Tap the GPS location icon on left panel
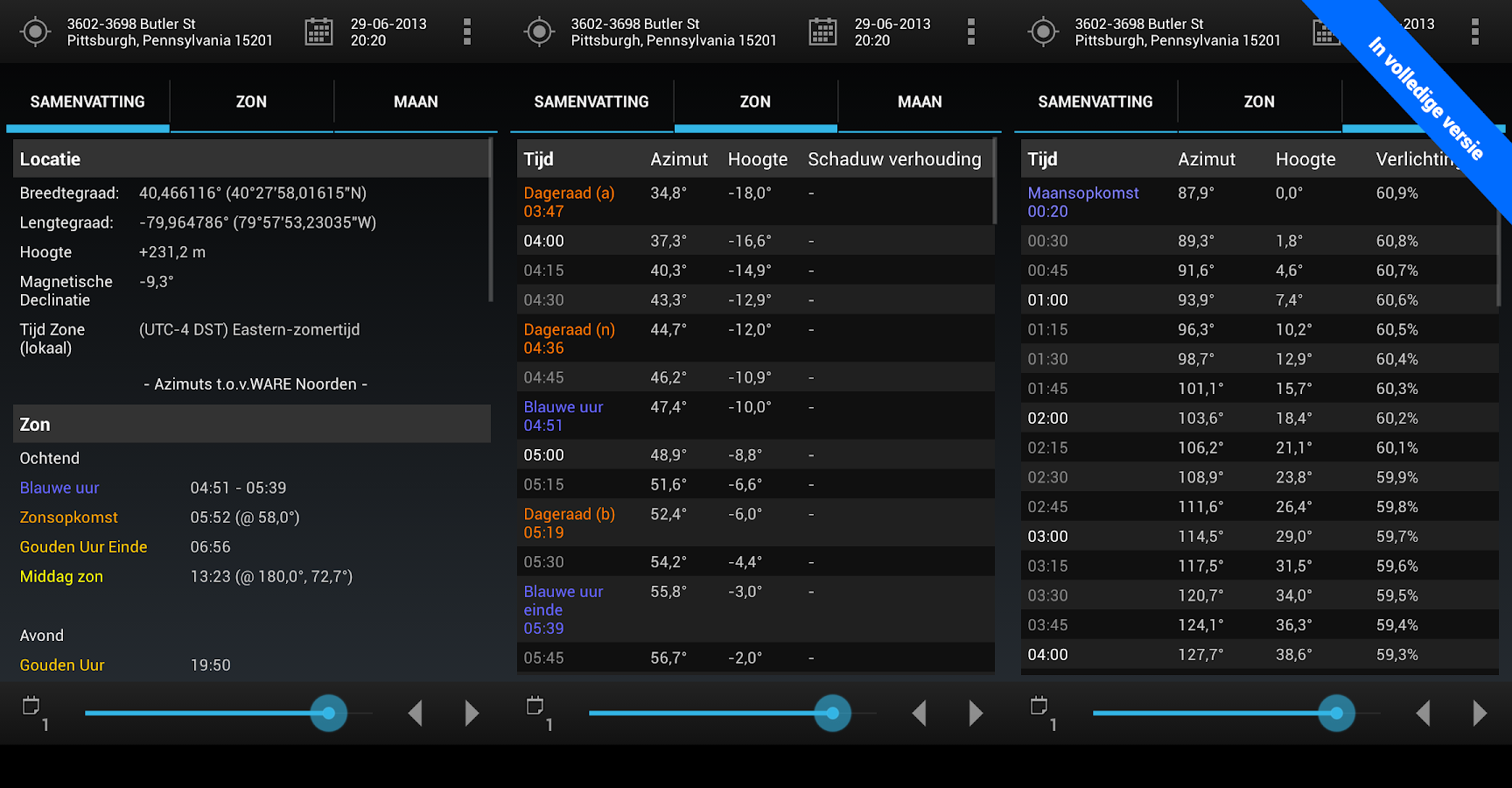Screen dimensions: 1512x788 pyautogui.click(x=35, y=32)
